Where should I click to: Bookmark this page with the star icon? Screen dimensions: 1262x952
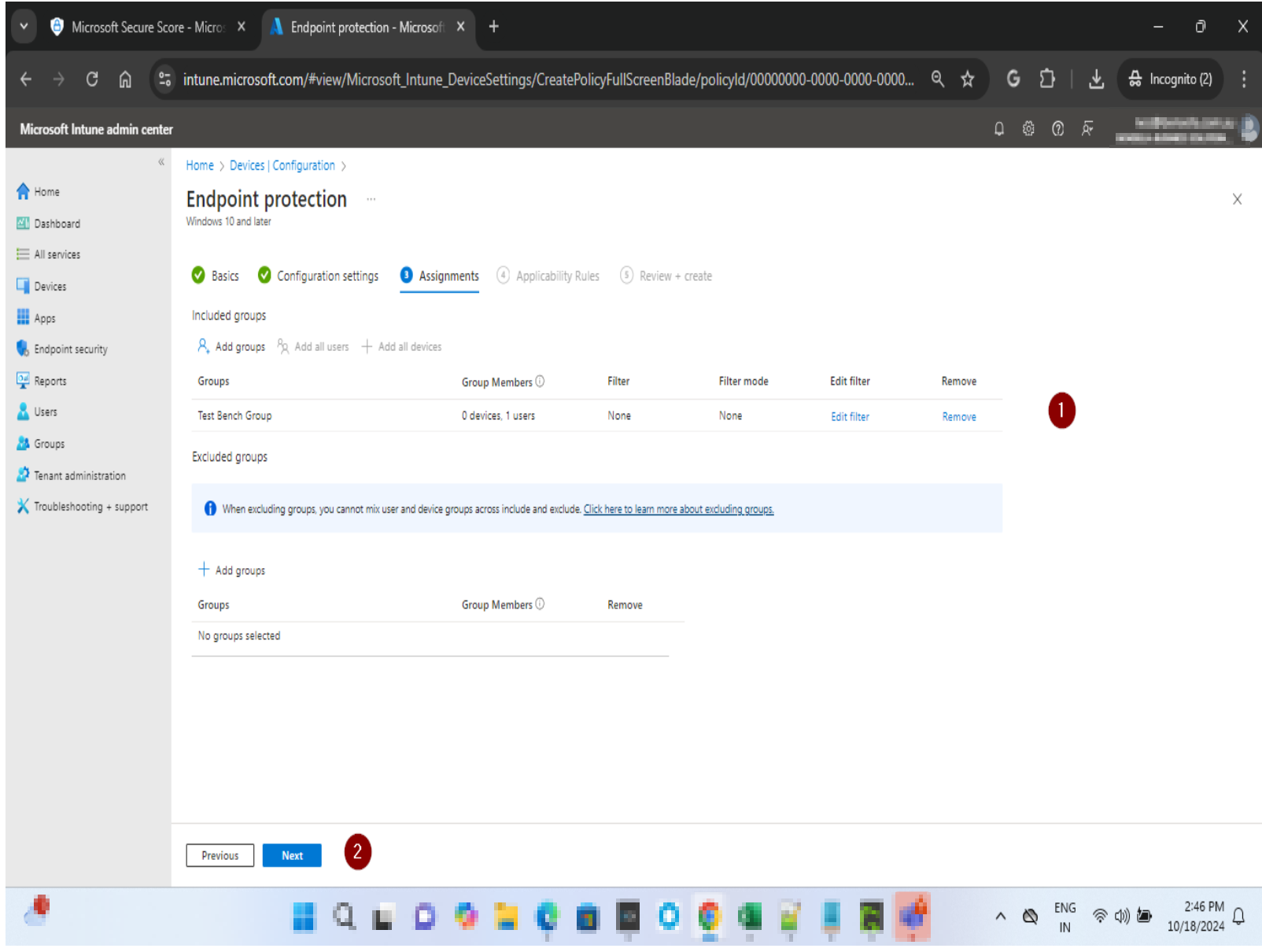(x=967, y=79)
